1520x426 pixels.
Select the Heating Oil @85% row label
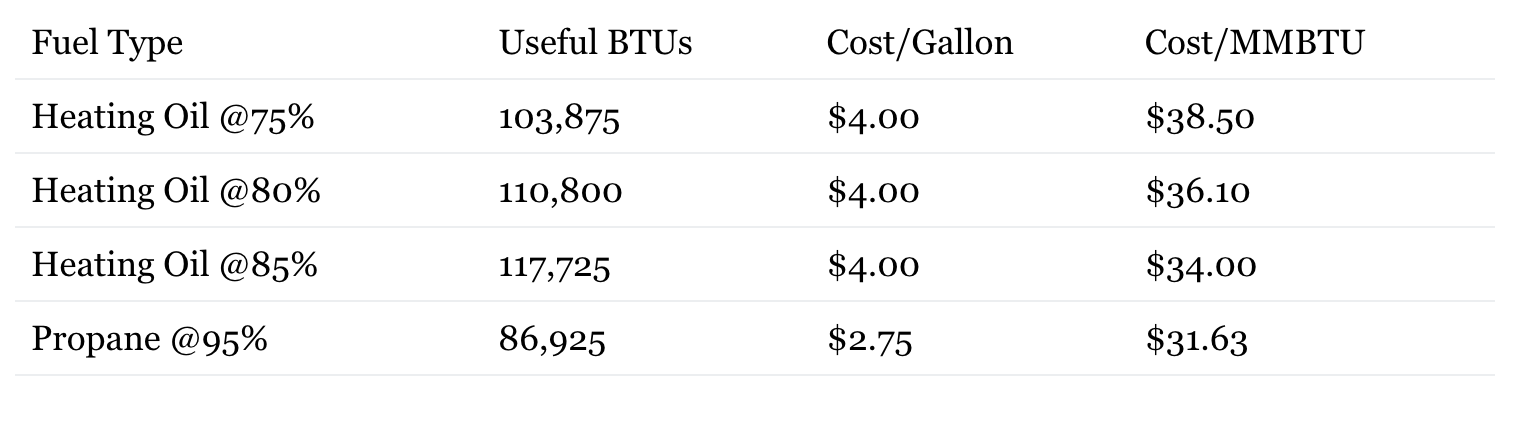(x=175, y=265)
